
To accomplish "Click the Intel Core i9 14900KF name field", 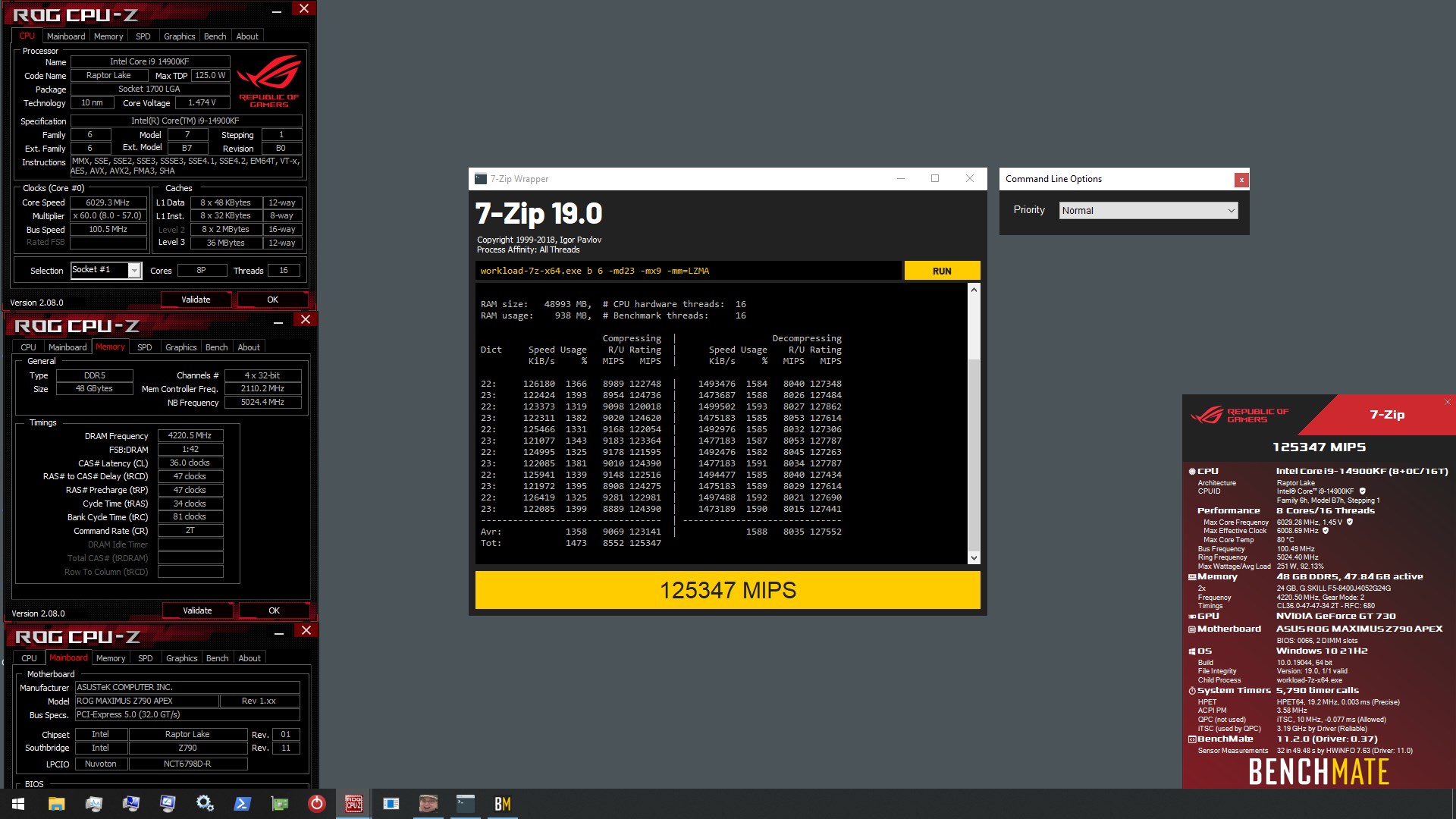I will [149, 61].
